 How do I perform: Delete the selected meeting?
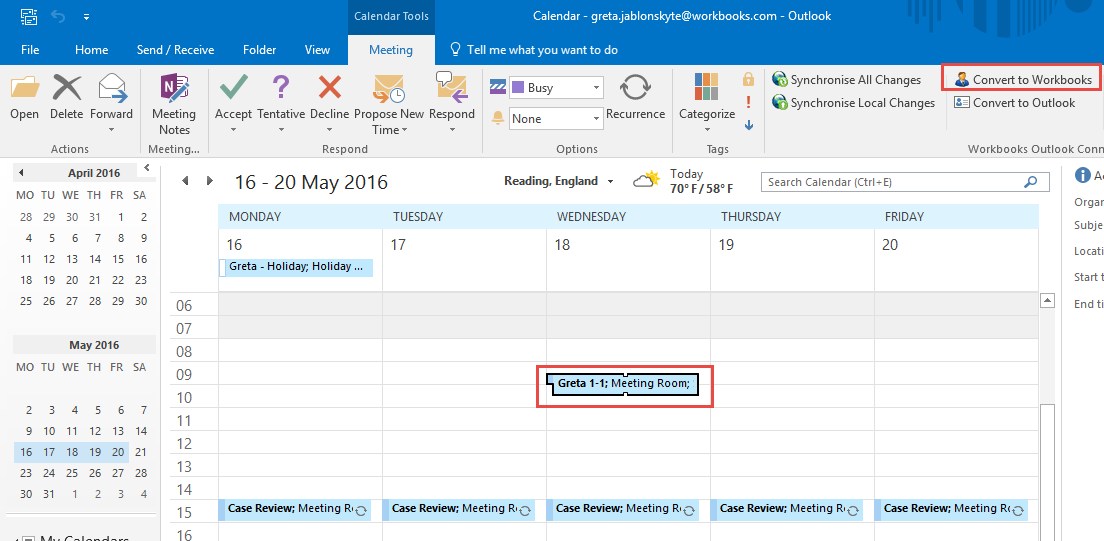tap(66, 97)
